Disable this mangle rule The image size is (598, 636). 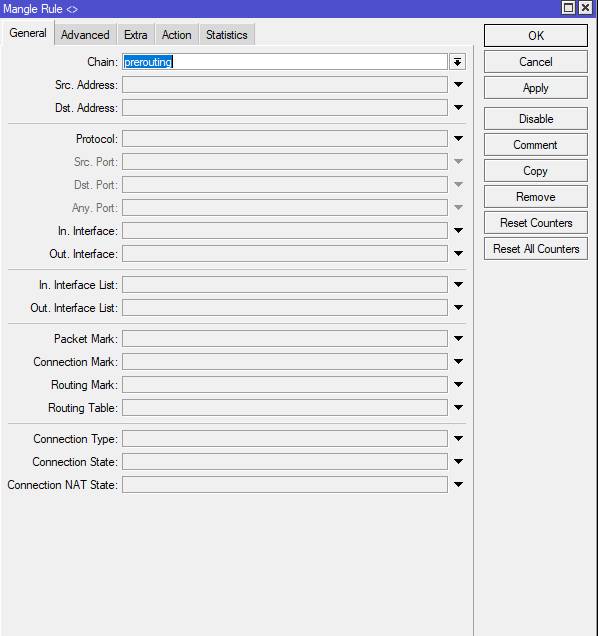click(x=536, y=119)
